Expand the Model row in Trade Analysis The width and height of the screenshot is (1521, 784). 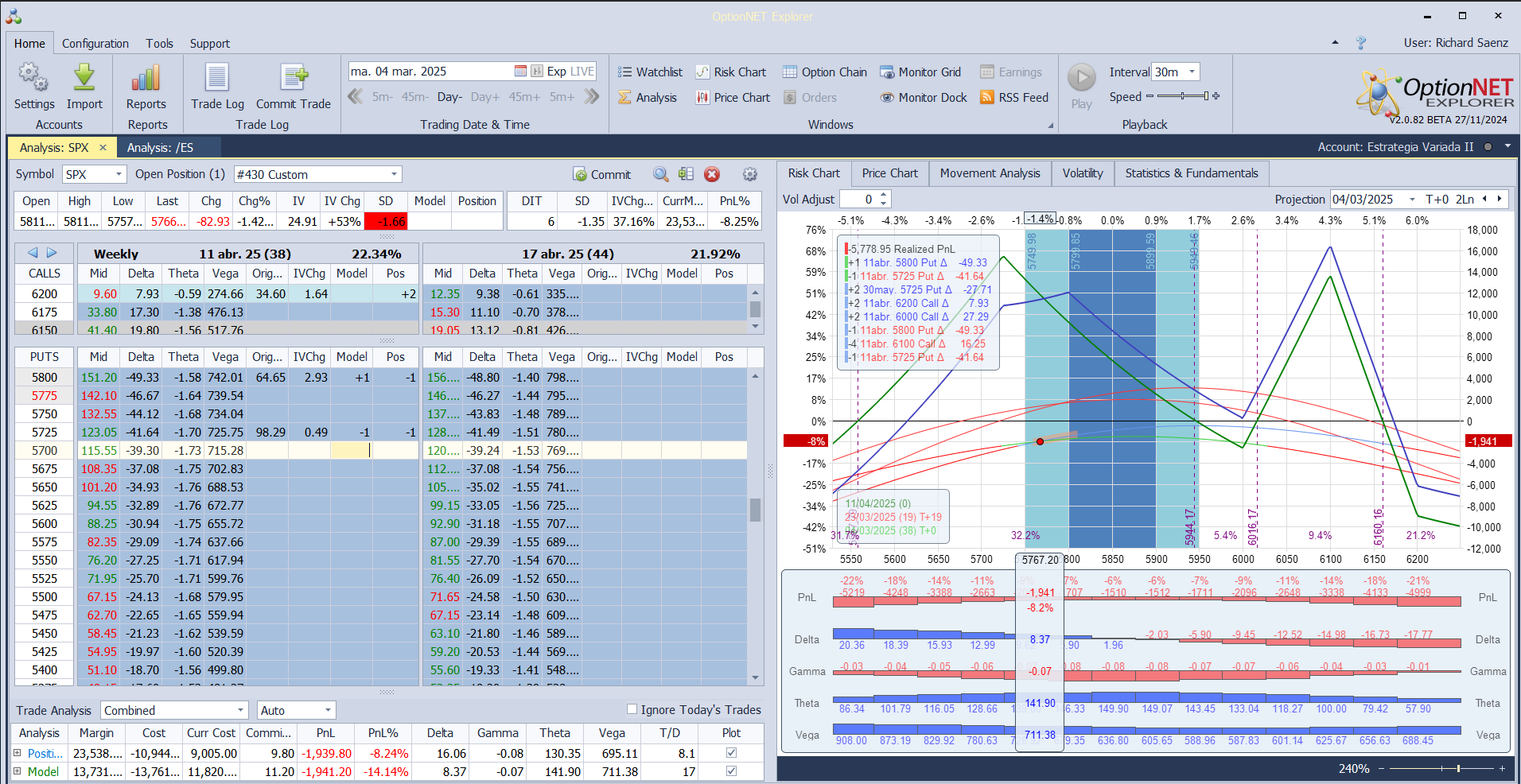17,771
